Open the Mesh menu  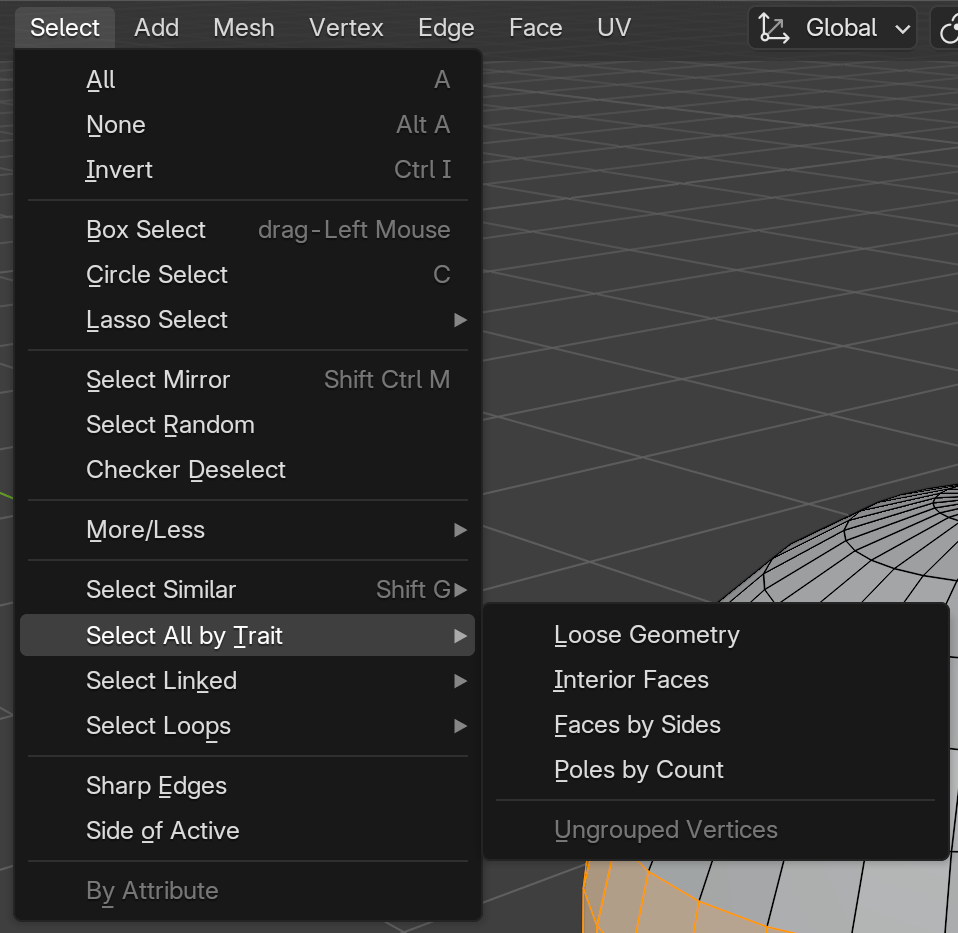pos(244,27)
